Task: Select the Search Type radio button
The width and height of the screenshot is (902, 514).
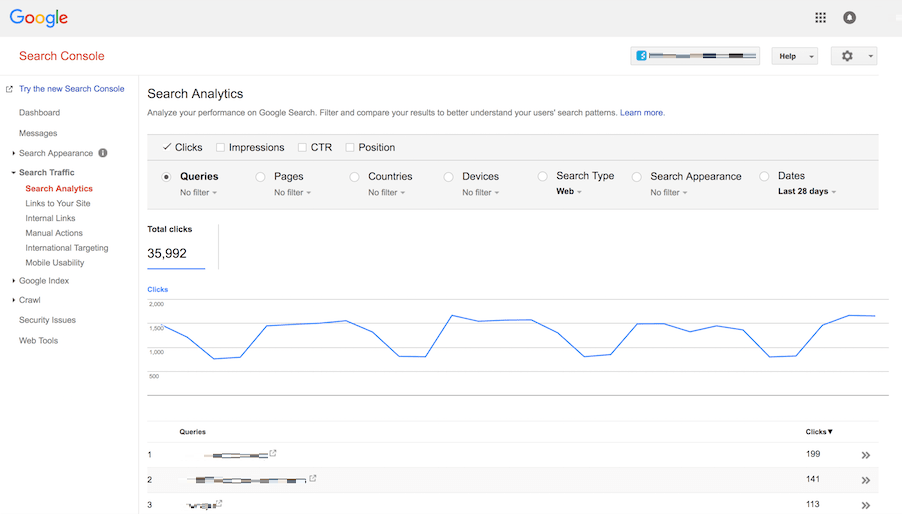Action: (542, 177)
